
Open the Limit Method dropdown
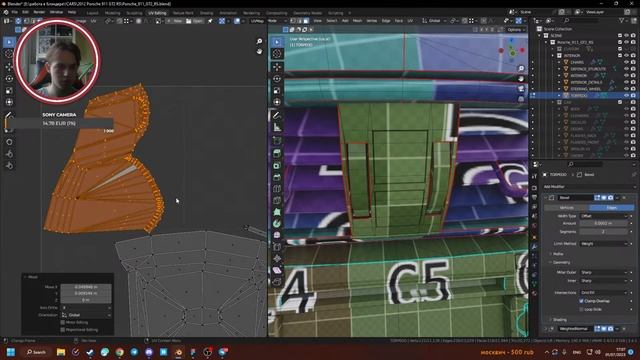pos(604,244)
